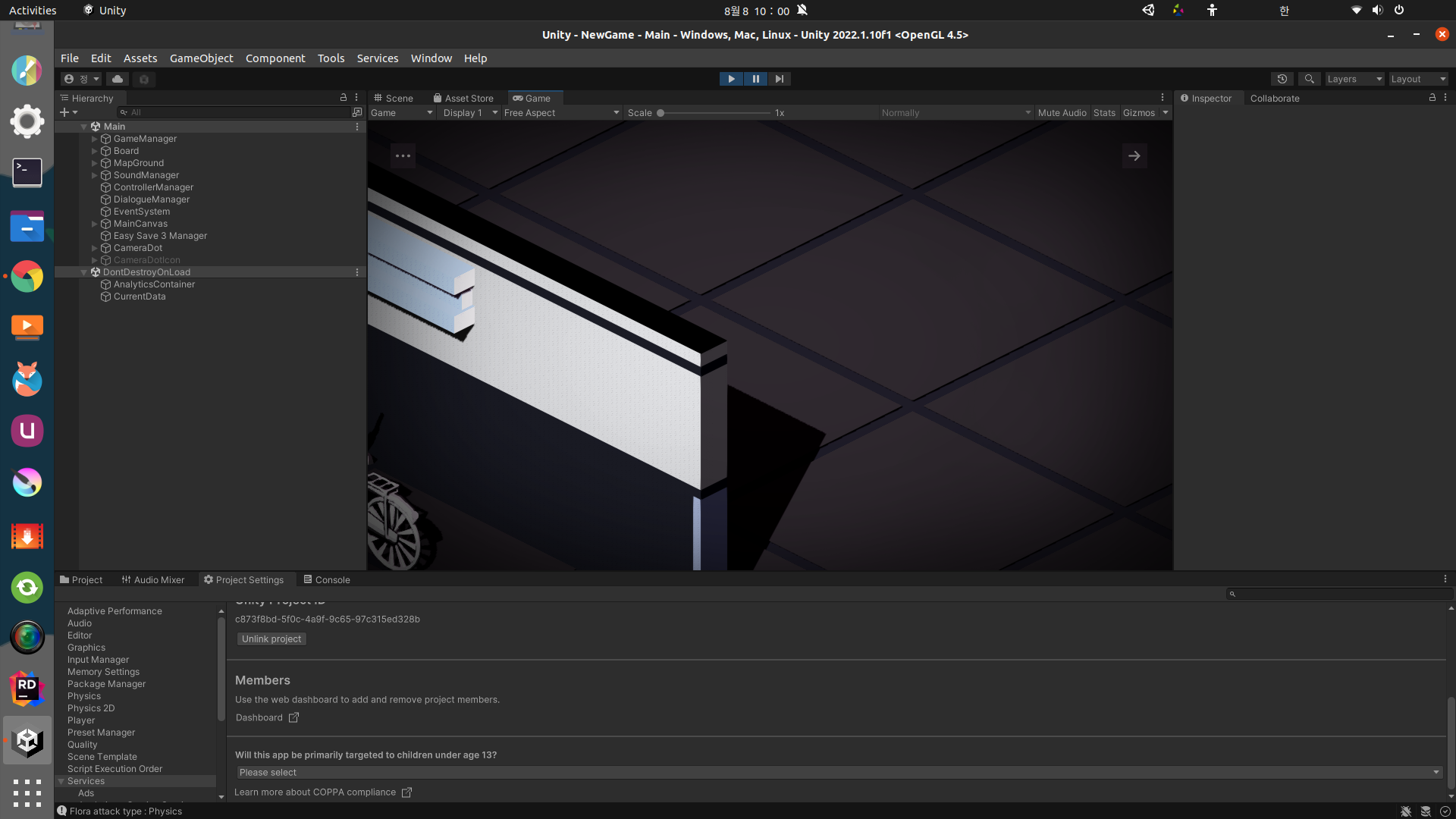Select Player in settings list
The image size is (1456, 819).
point(81,720)
